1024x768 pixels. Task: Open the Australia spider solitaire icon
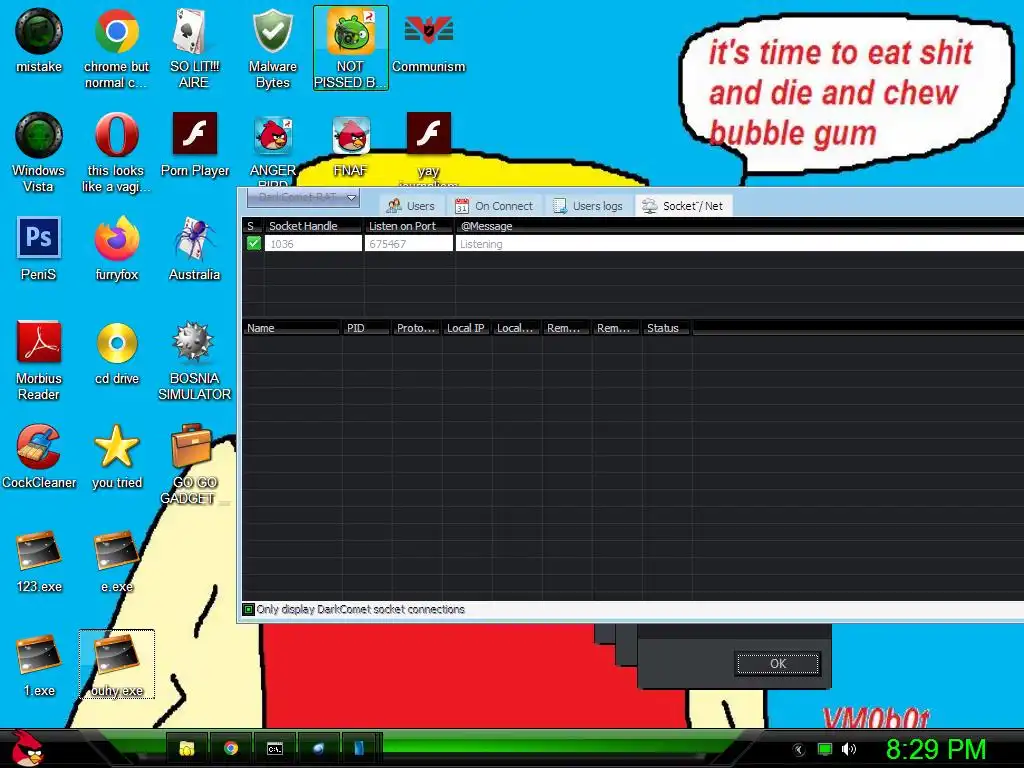pos(194,249)
